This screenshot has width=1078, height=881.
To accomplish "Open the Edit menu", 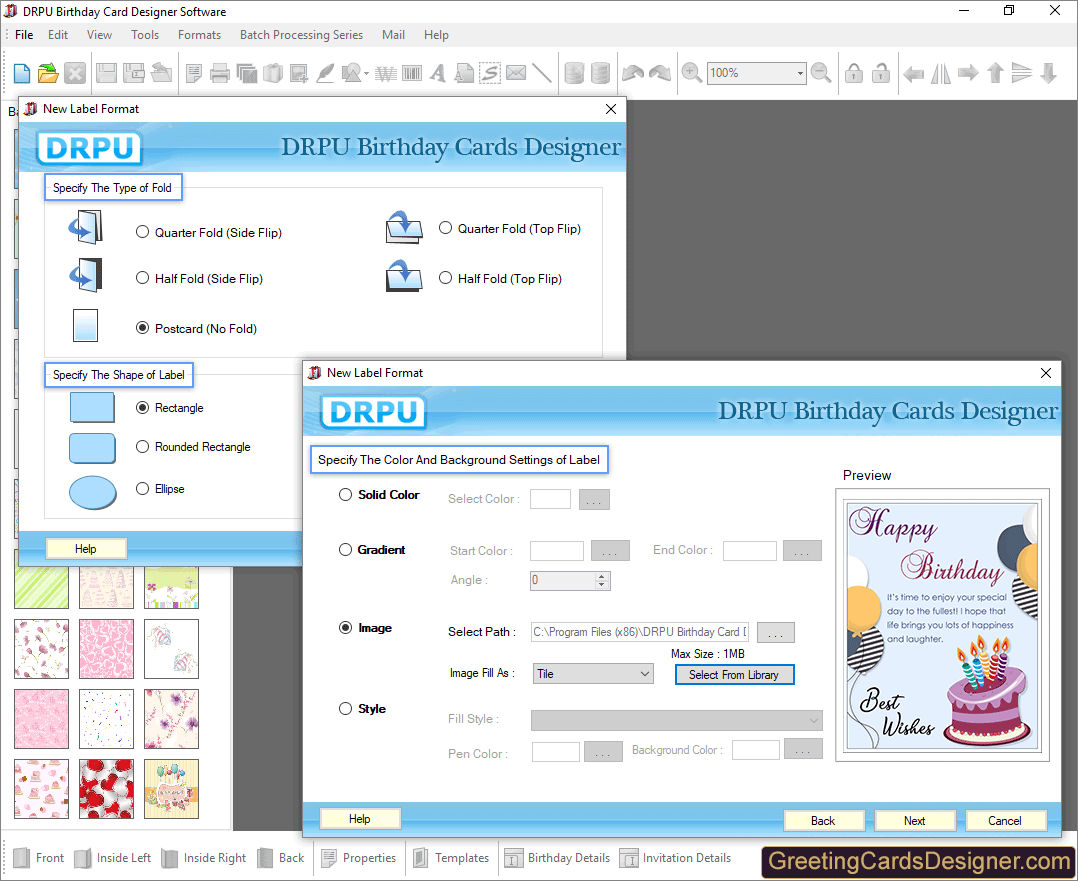I will tap(58, 34).
